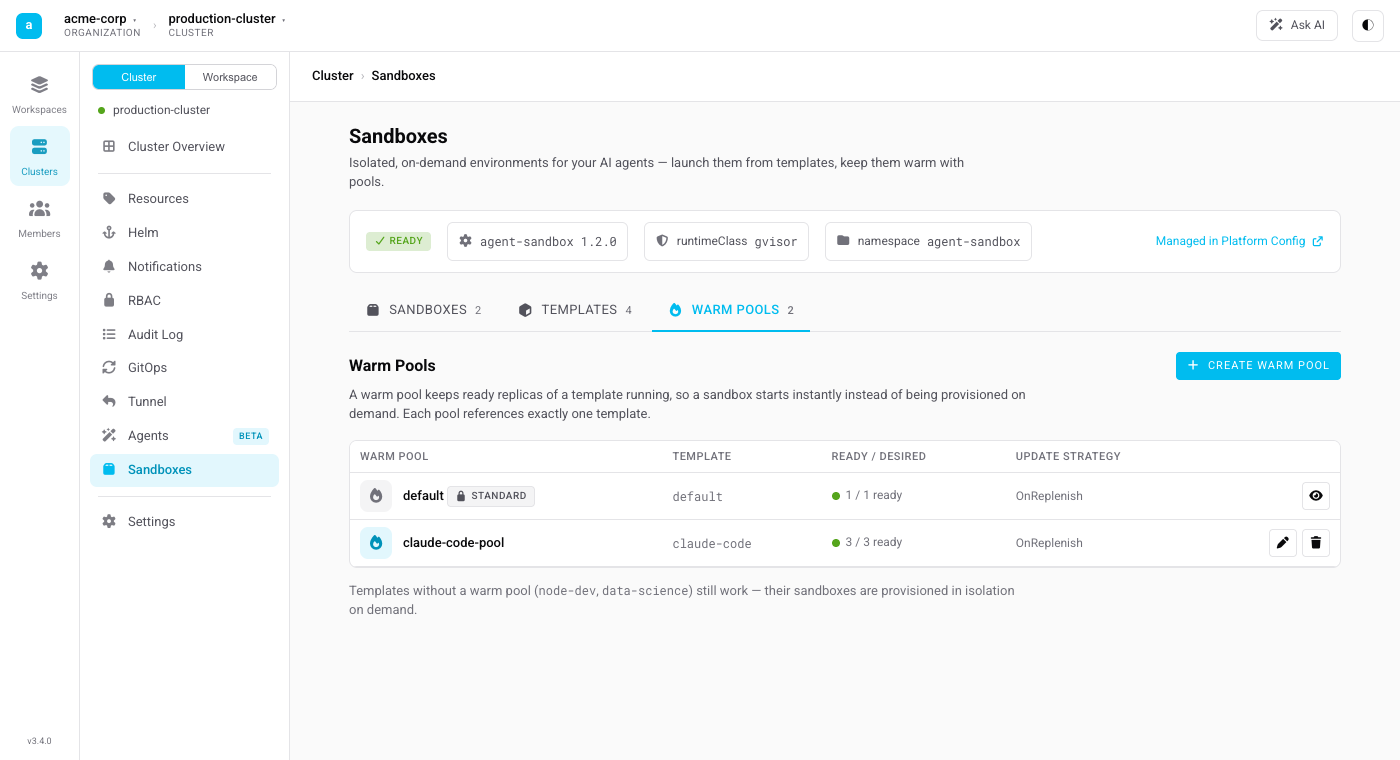Click the STANDARD lock badge

coord(491,496)
